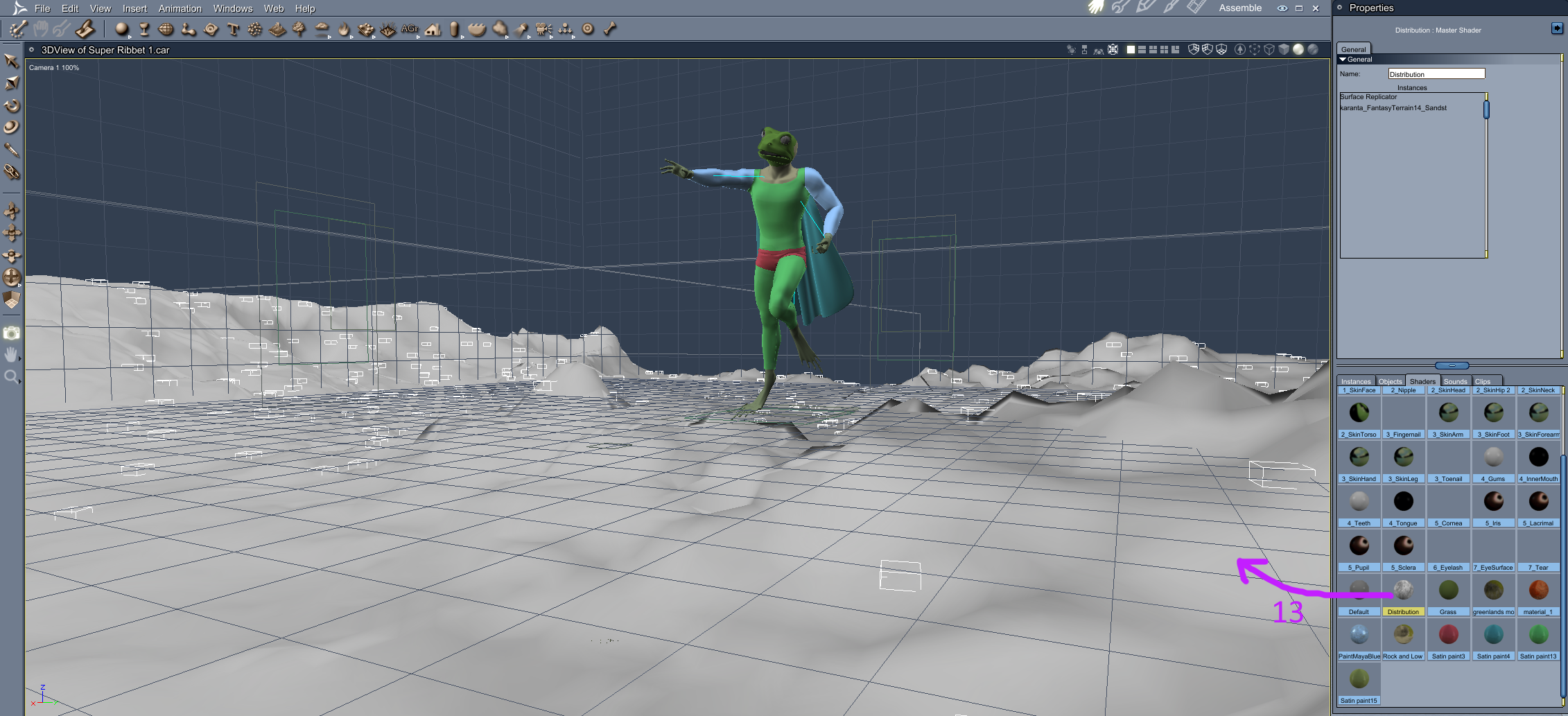Select four-pane viewport layout

pos(1164,49)
